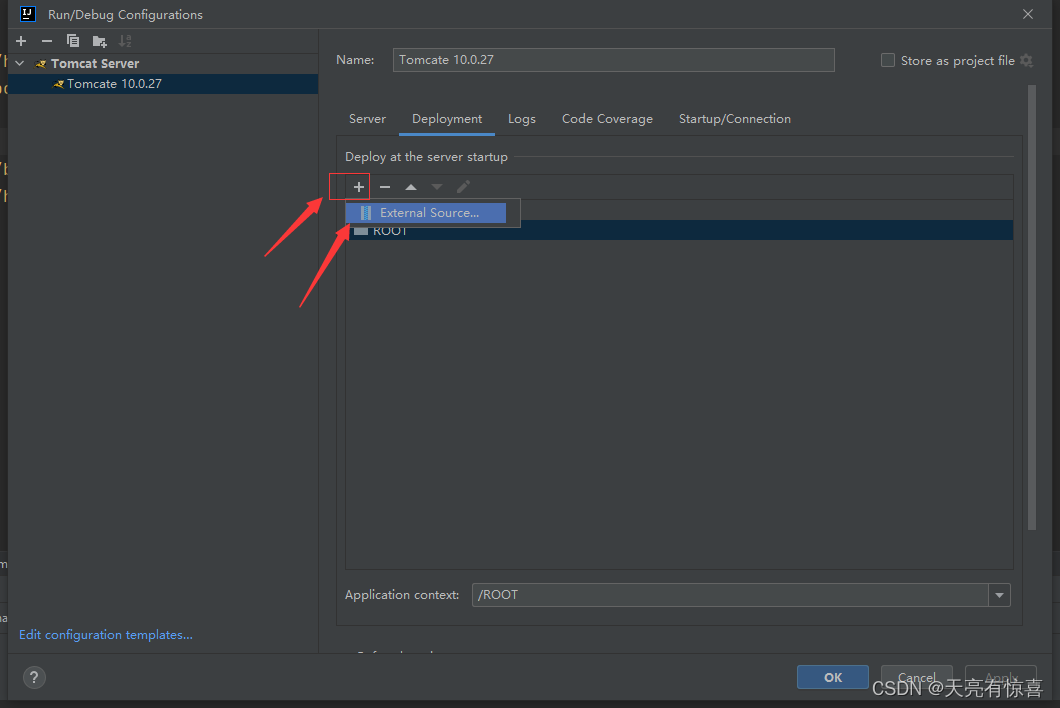Viewport: 1060px width, 708px height.
Task: Confirm with the OK button
Action: point(833,677)
